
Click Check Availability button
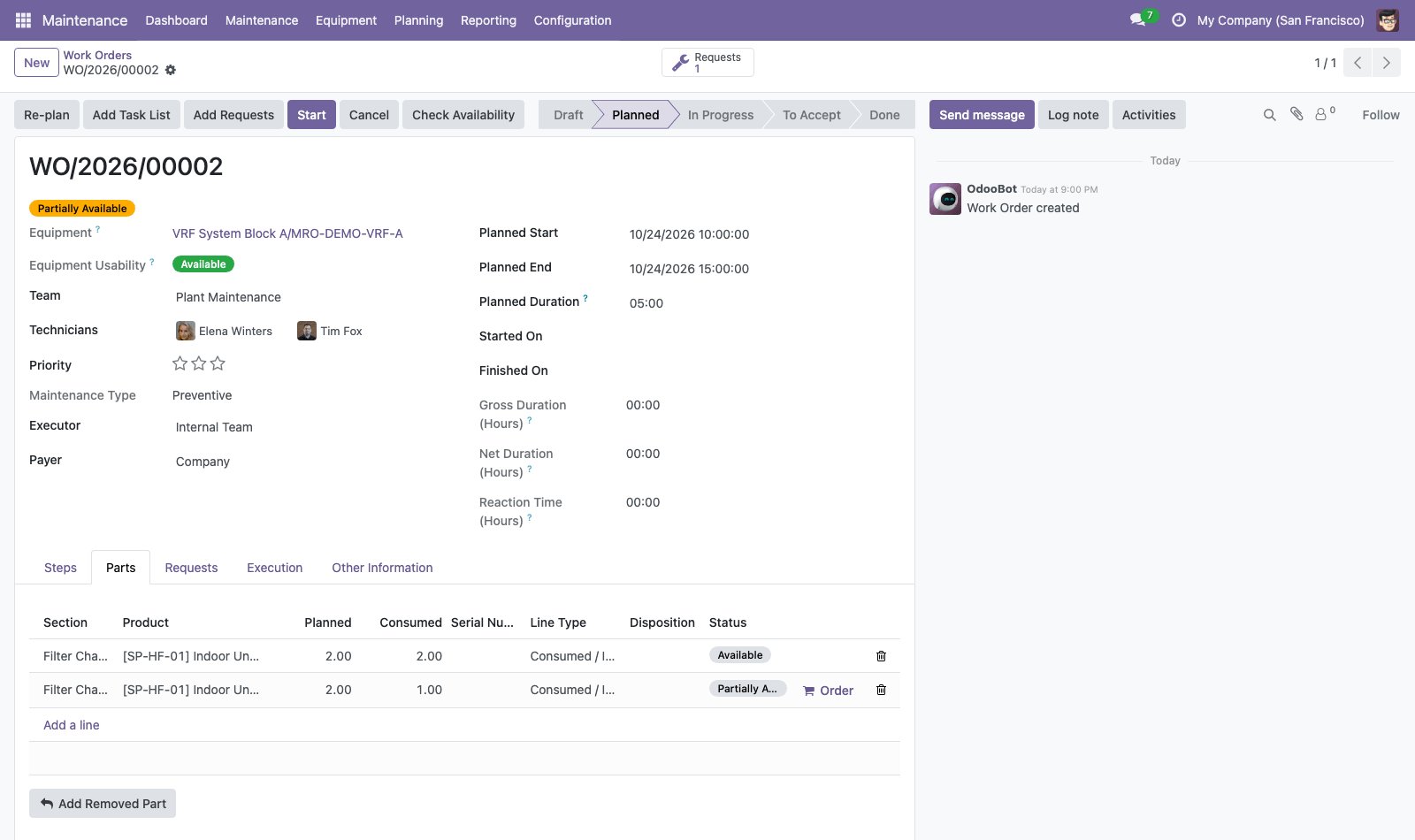point(463,115)
